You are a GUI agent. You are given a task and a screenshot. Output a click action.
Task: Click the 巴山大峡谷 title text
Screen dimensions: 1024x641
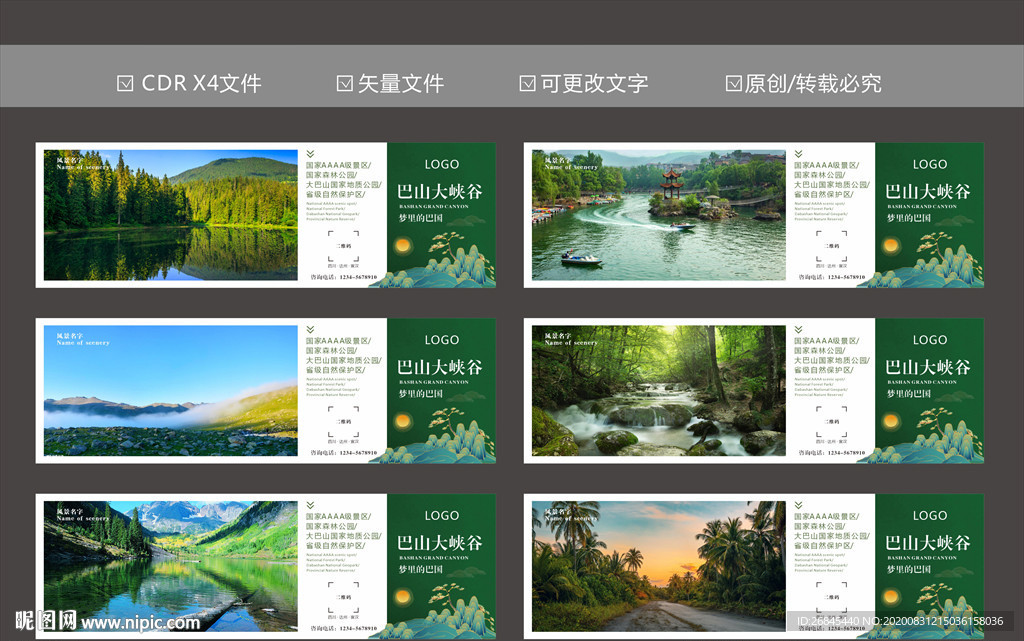(x=440, y=190)
